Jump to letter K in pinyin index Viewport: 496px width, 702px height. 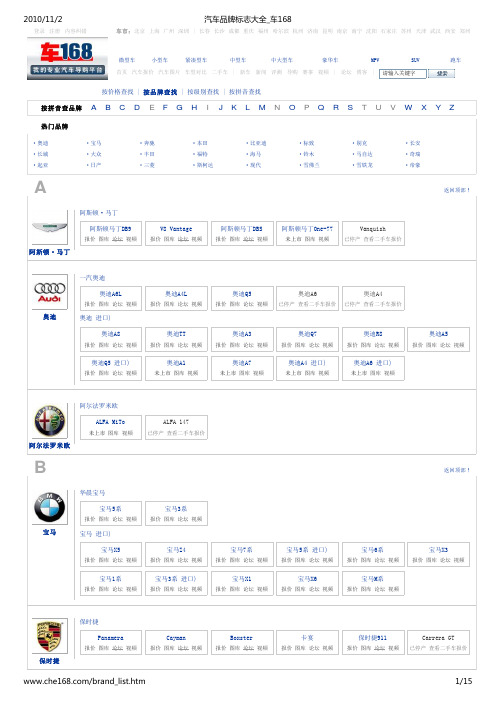point(234,107)
